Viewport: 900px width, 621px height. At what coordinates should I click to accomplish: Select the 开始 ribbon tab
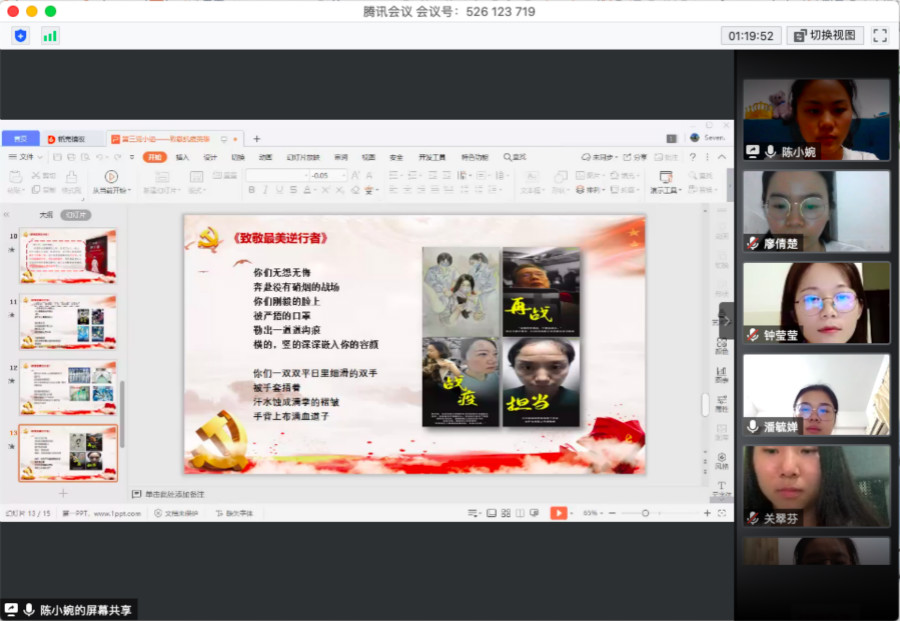point(154,157)
